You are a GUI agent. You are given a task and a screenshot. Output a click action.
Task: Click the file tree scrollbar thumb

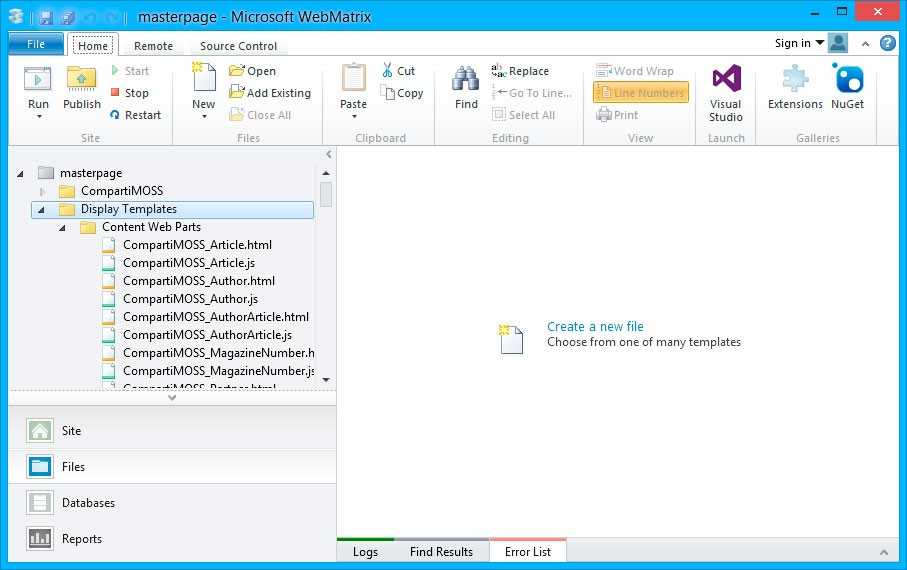click(326, 194)
